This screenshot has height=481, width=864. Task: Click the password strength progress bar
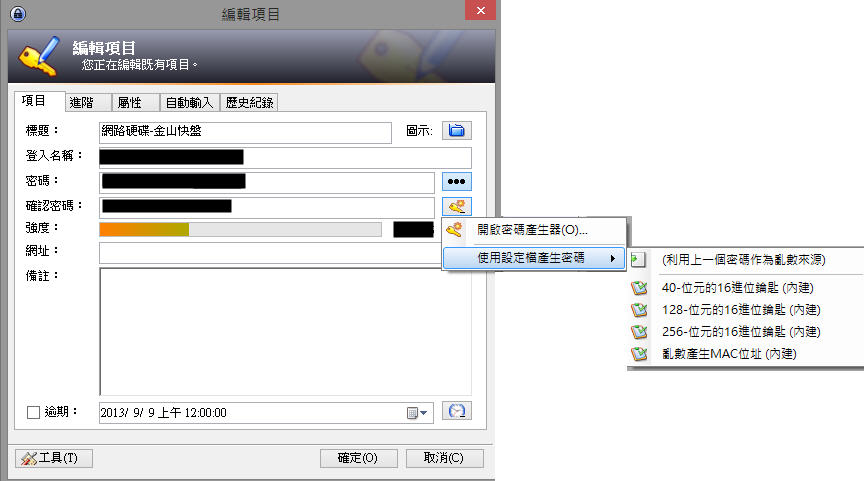240,229
